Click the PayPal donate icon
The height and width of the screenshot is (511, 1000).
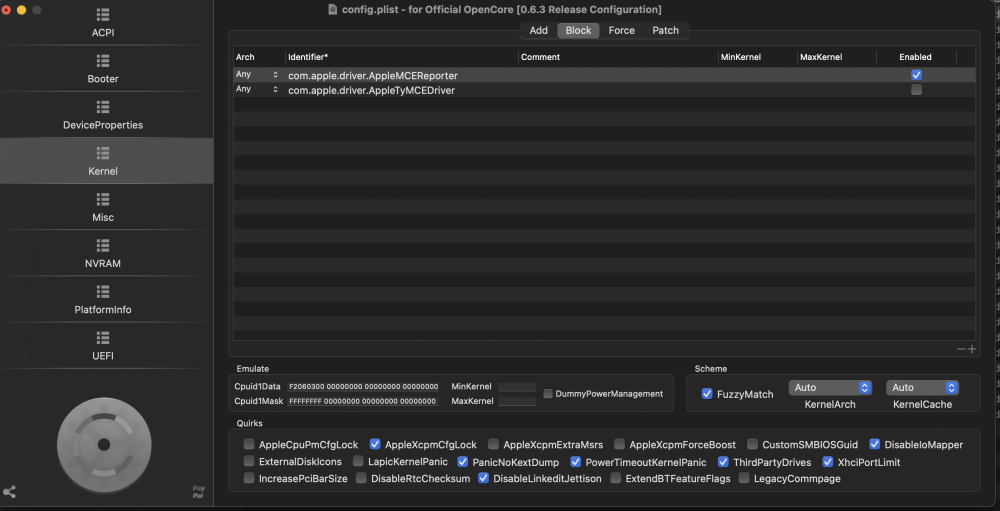tap(198, 492)
